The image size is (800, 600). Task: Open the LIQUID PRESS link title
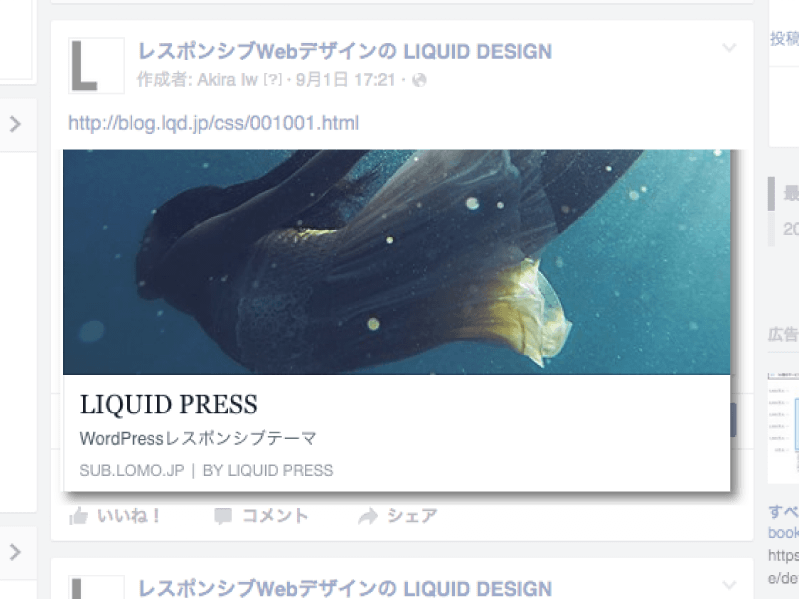pyautogui.click(x=168, y=405)
